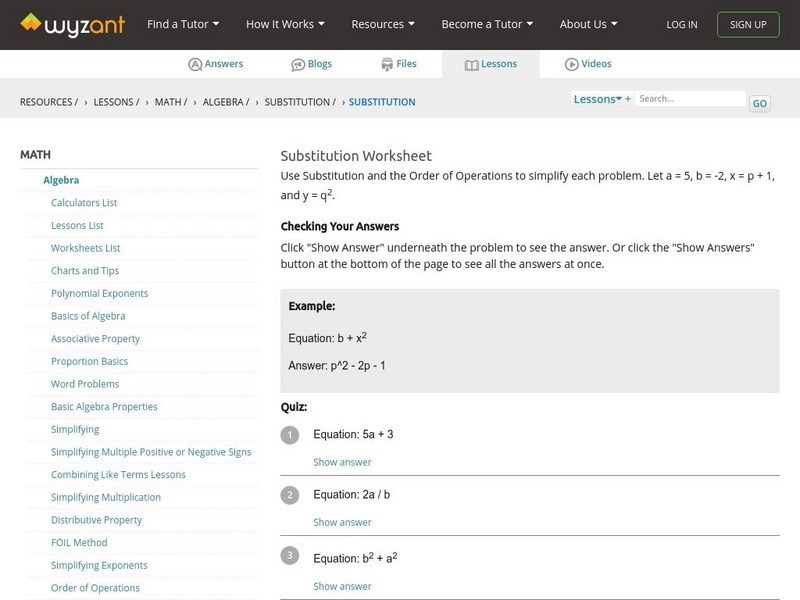Click LOG IN in the top bar

(681, 24)
